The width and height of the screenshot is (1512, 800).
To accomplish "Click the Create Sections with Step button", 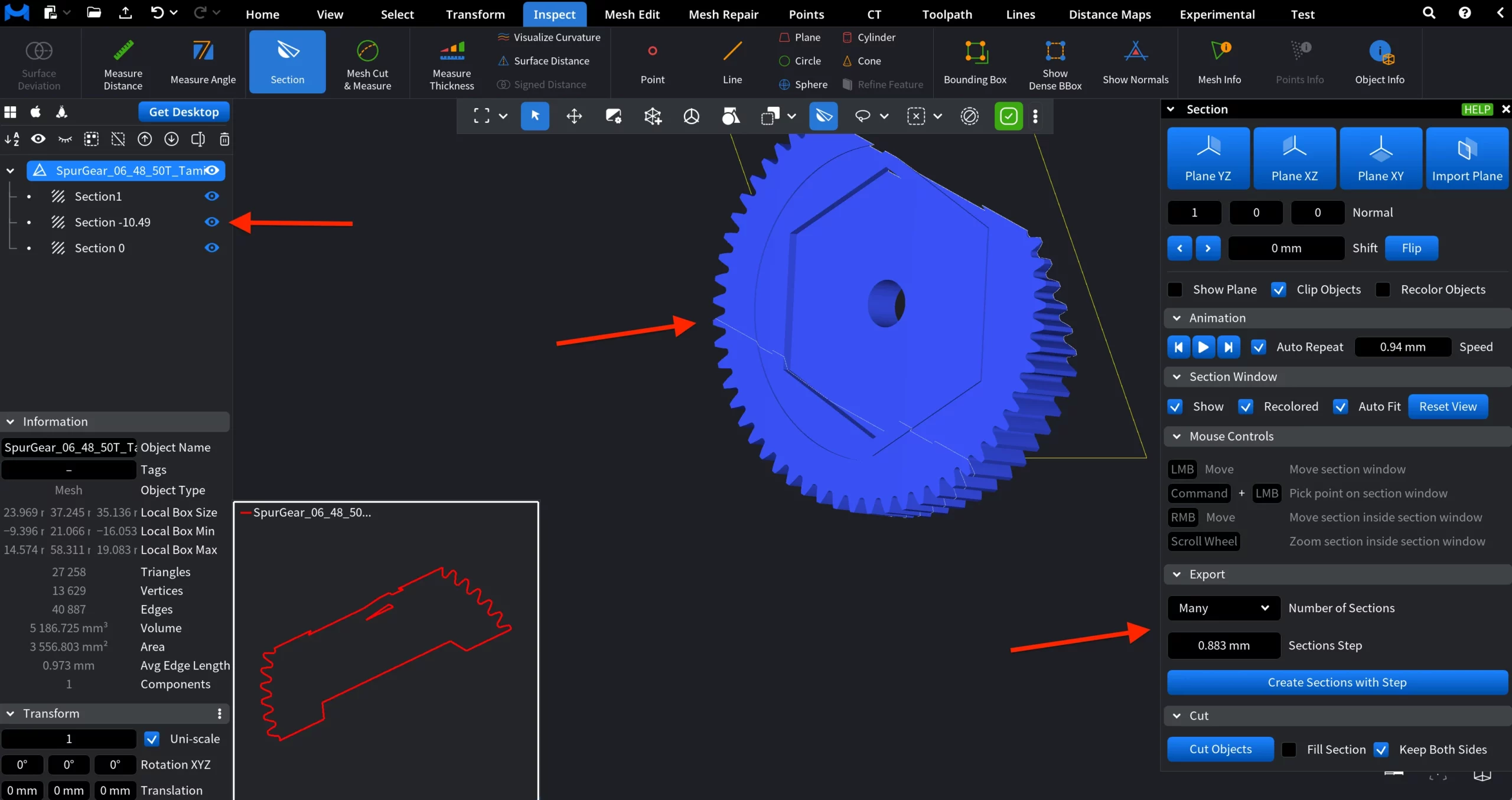I will (x=1337, y=683).
